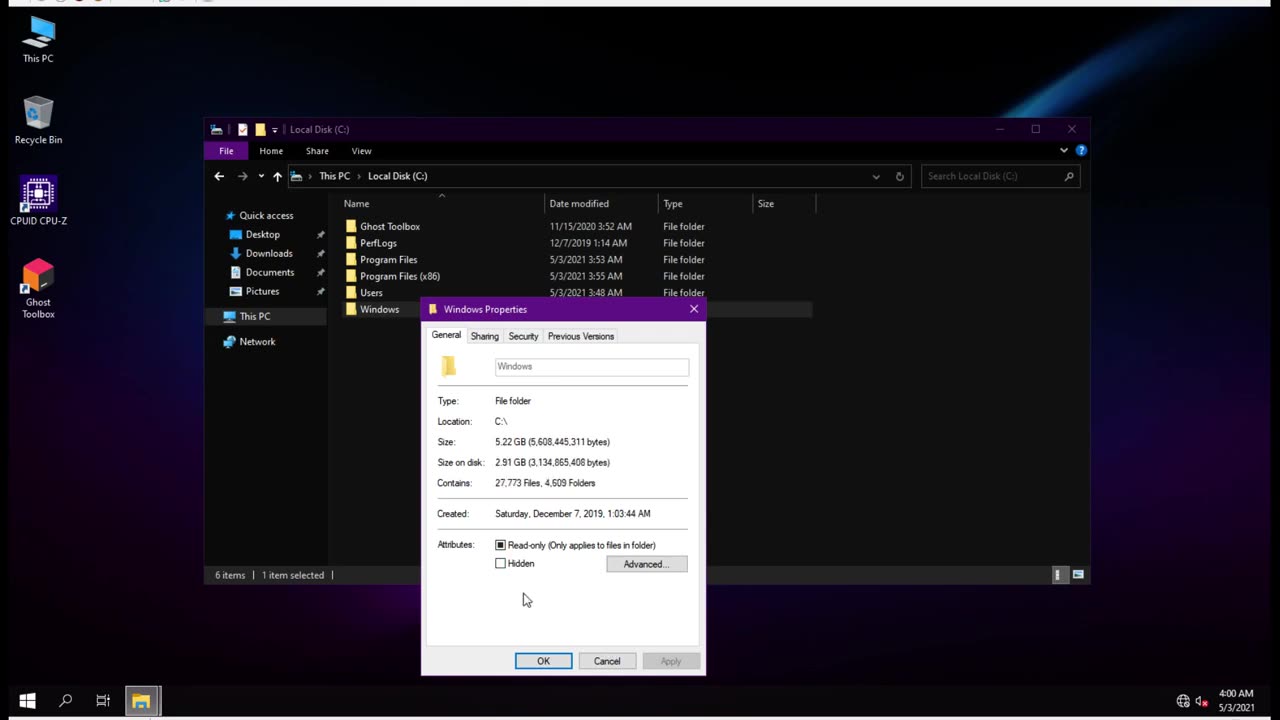The height and width of the screenshot is (720, 1280).
Task: Click the PerfLogs folder icon in file list
Action: [351, 243]
